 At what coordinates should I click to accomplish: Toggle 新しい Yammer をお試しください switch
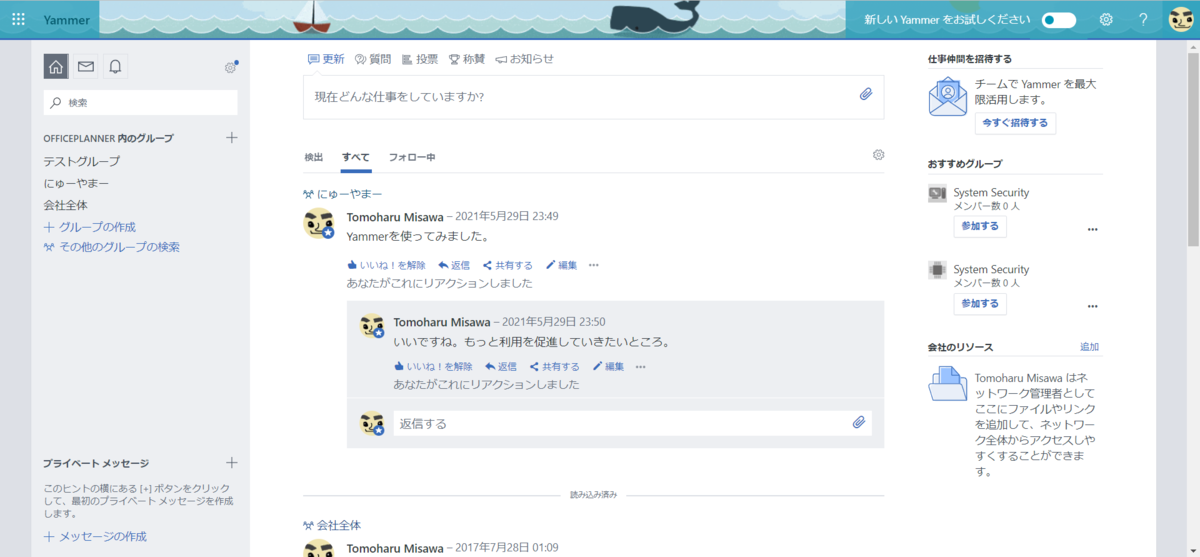pos(1058,20)
